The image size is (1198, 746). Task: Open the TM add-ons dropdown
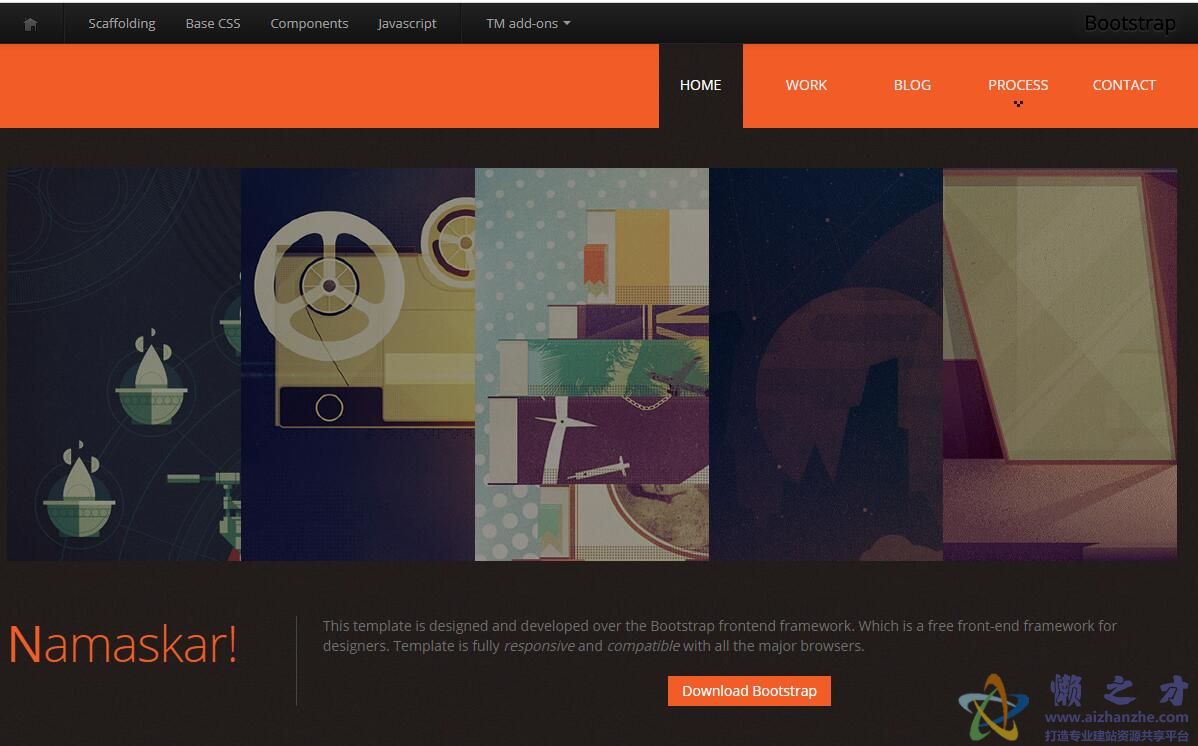[528, 24]
